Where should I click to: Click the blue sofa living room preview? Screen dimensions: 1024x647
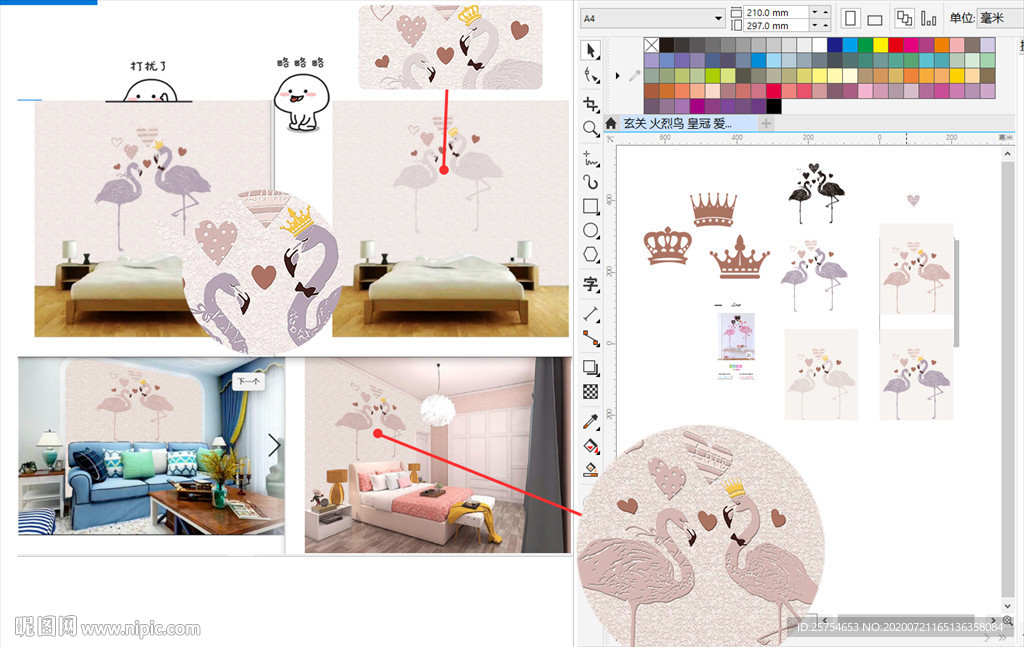(152, 446)
